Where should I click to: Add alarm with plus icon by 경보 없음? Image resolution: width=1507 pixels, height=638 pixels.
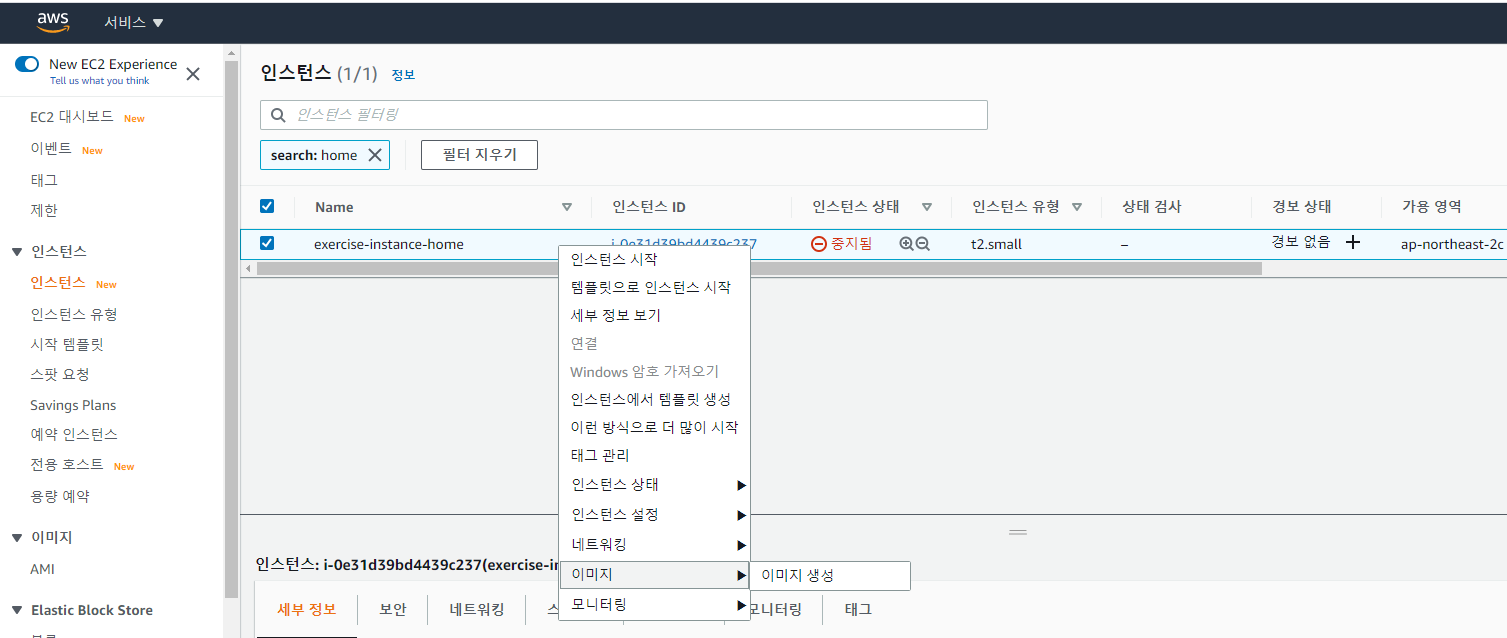1353,242
